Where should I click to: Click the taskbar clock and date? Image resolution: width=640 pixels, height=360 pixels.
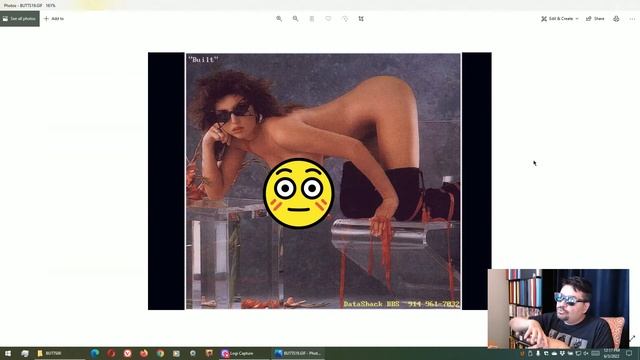pos(611,353)
